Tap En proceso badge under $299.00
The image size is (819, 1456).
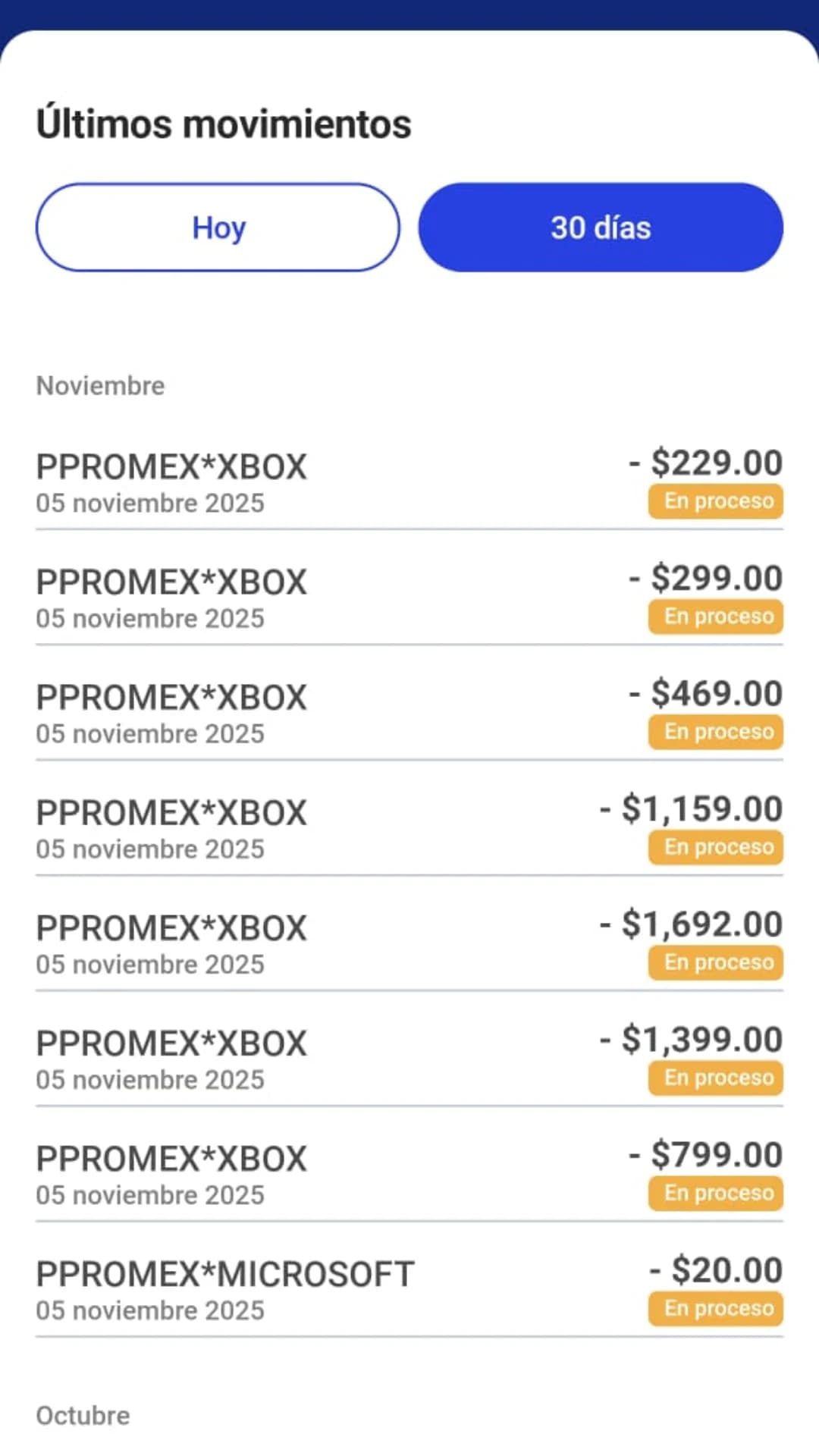[715, 617]
